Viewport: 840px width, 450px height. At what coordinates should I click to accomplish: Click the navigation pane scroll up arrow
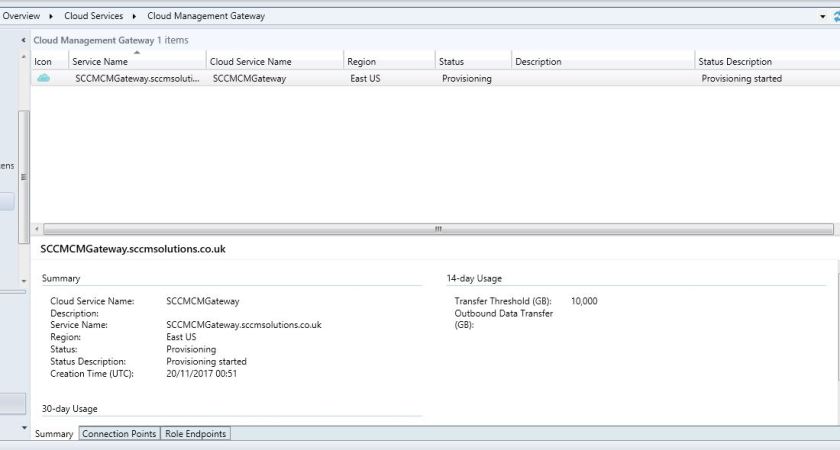pos(24,56)
